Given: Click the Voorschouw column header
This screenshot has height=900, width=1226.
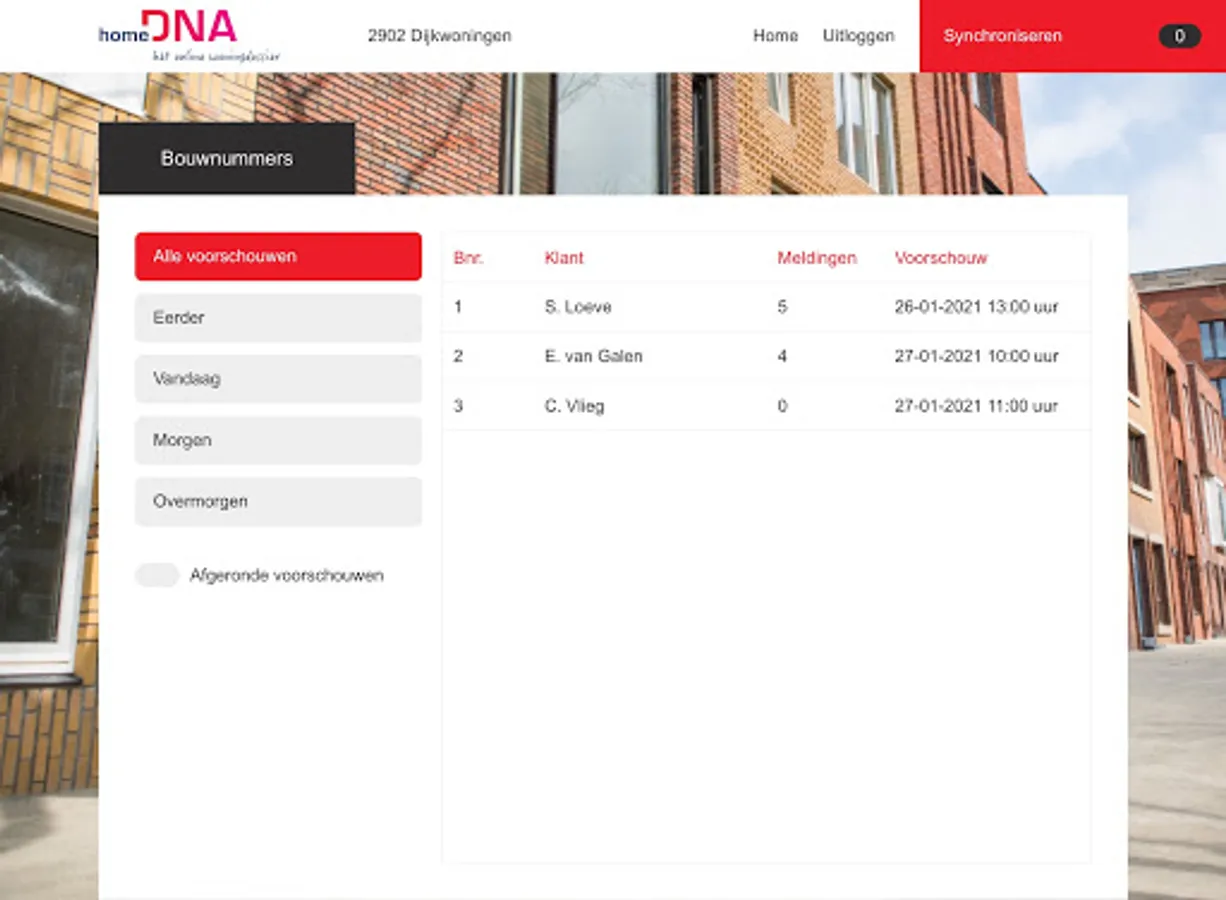Looking at the screenshot, I should pos(941,258).
